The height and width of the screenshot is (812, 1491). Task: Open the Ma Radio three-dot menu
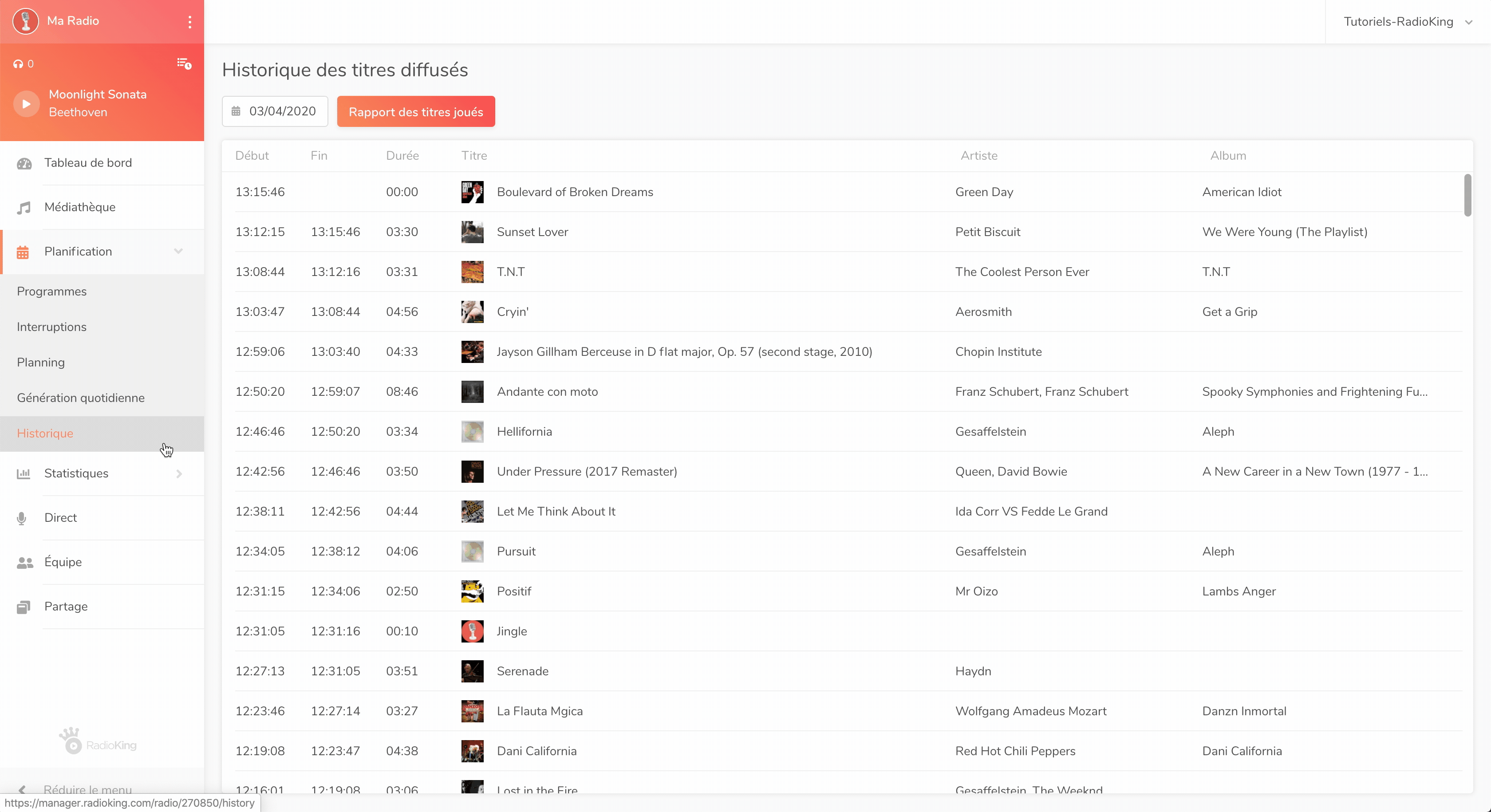tap(189, 22)
